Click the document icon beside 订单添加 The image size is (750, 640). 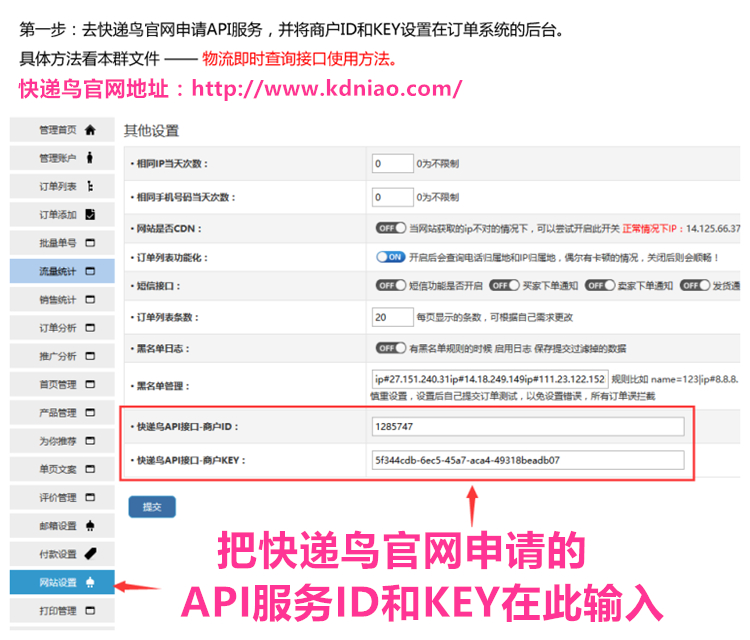(x=90, y=215)
